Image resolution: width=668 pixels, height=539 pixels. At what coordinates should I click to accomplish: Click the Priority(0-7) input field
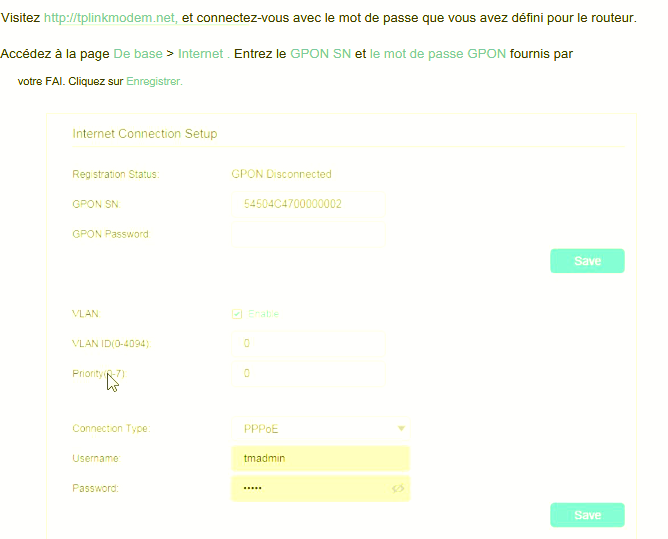[x=308, y=374]
